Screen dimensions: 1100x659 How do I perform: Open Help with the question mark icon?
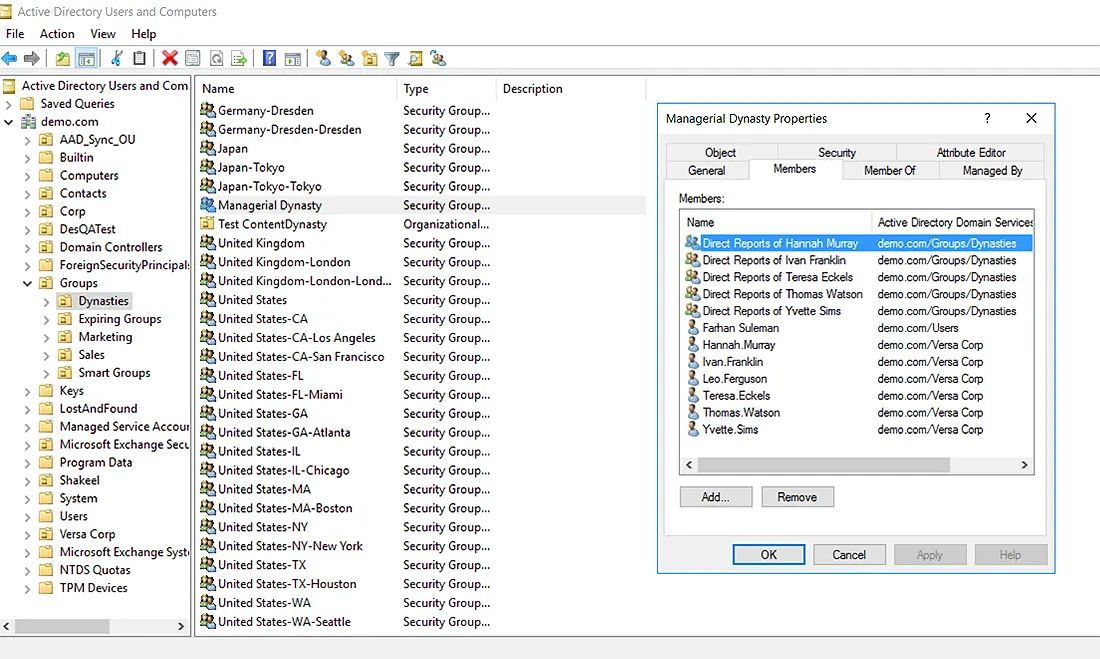click(269, 59)
